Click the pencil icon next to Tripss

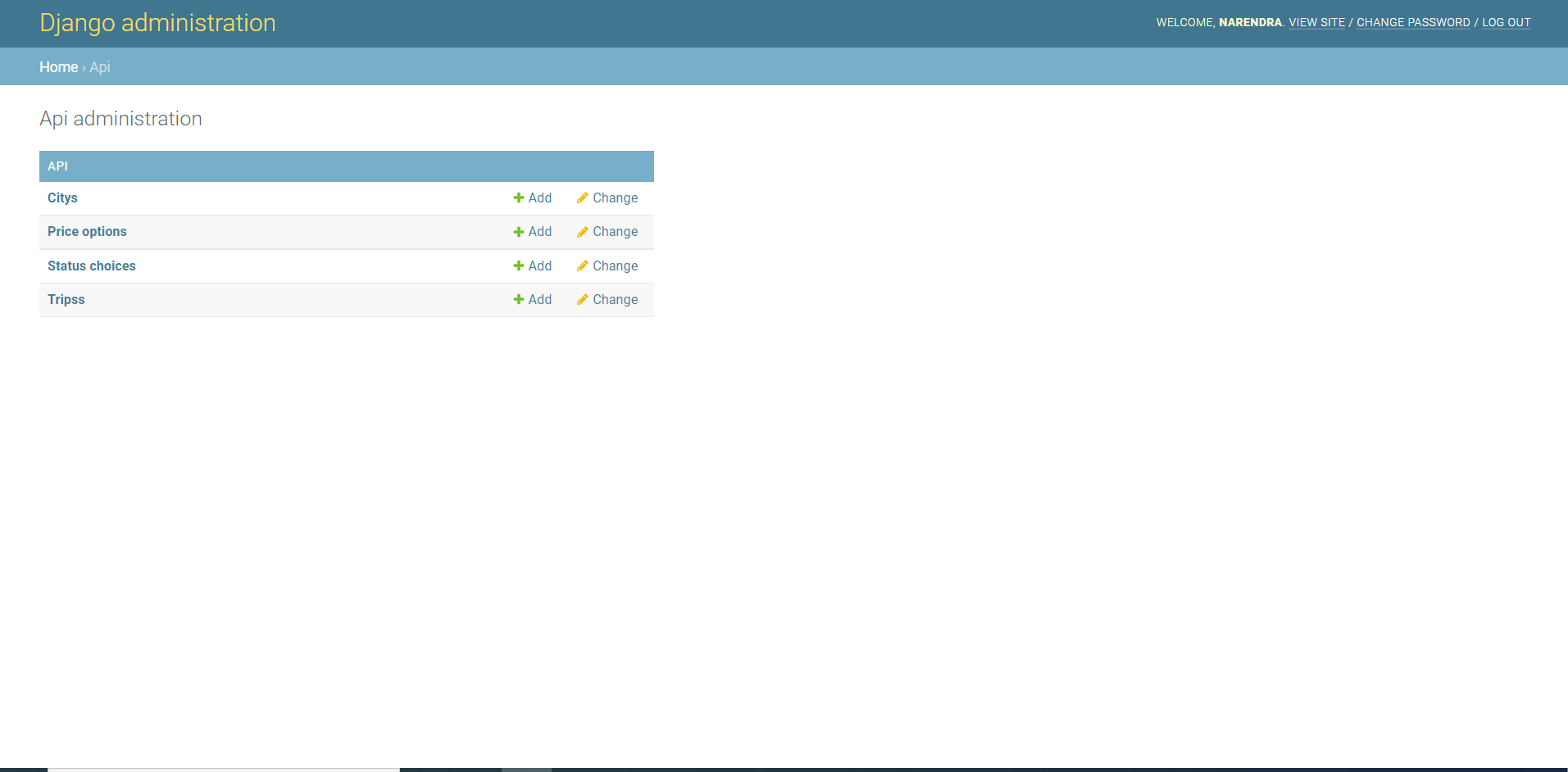(582, 299)
